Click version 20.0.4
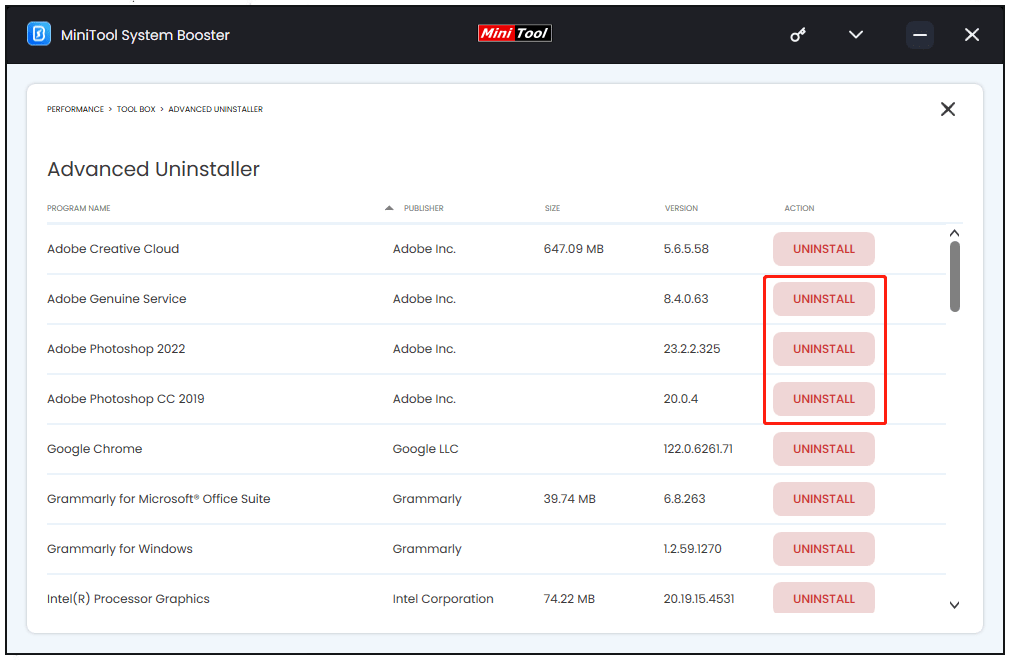This screenshot has width=1011, height=660. point(681,399)
